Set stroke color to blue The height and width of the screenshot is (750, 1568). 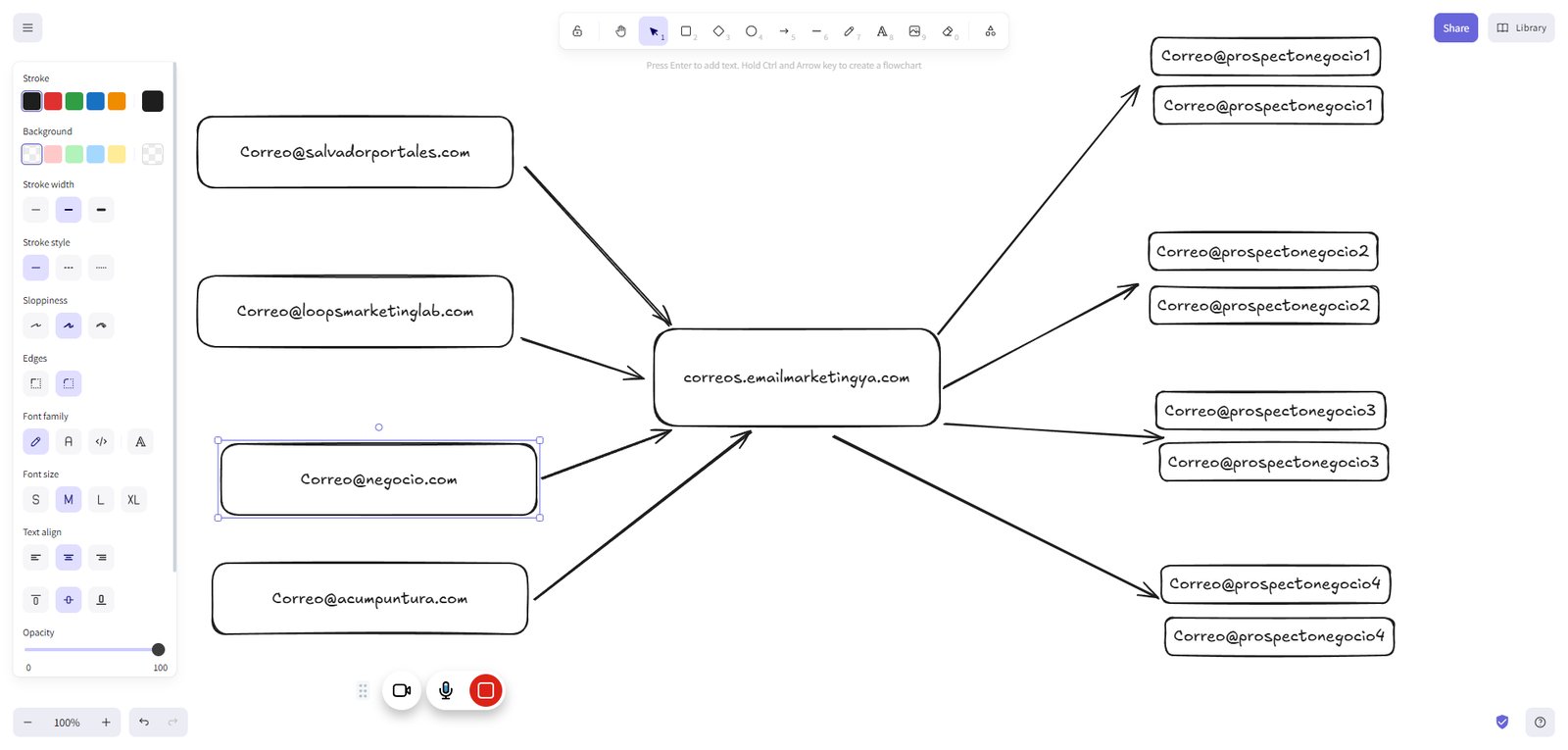95,101
